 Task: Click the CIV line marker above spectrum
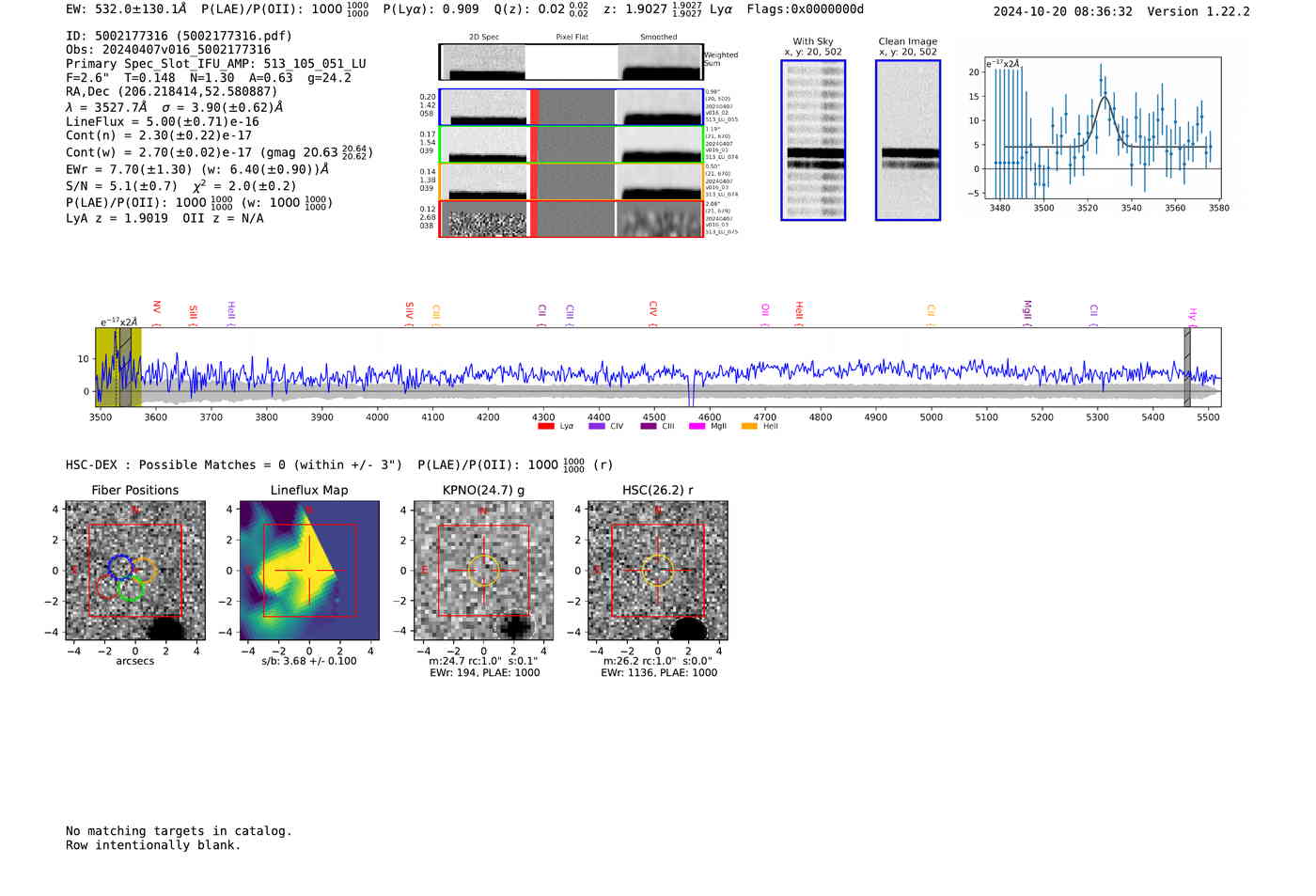pos(652,313)
